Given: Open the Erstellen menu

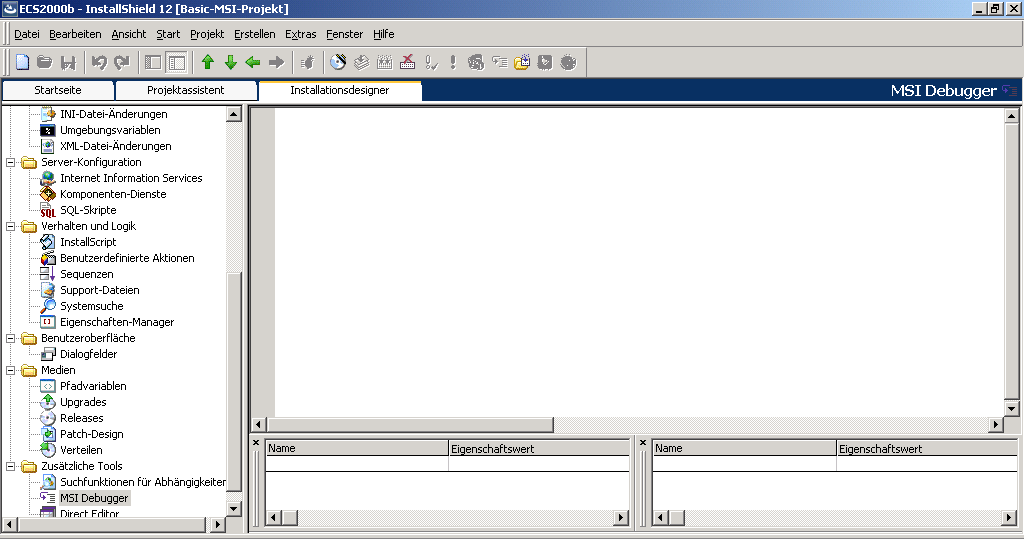Looking at the screenshot, I should coord(254,34).
